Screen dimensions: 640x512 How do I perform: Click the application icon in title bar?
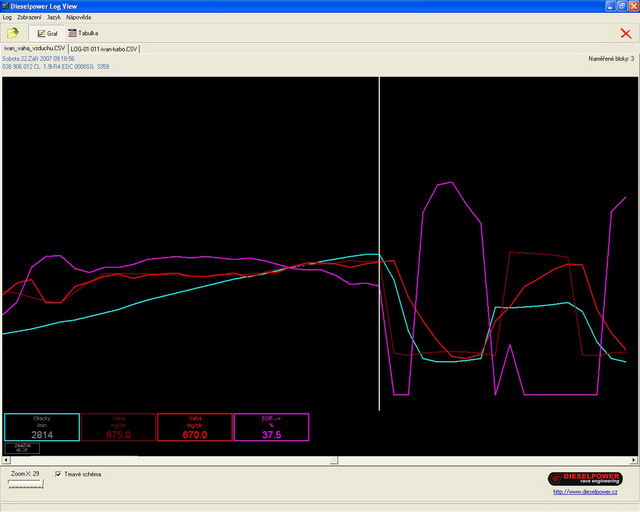[7, 6]
